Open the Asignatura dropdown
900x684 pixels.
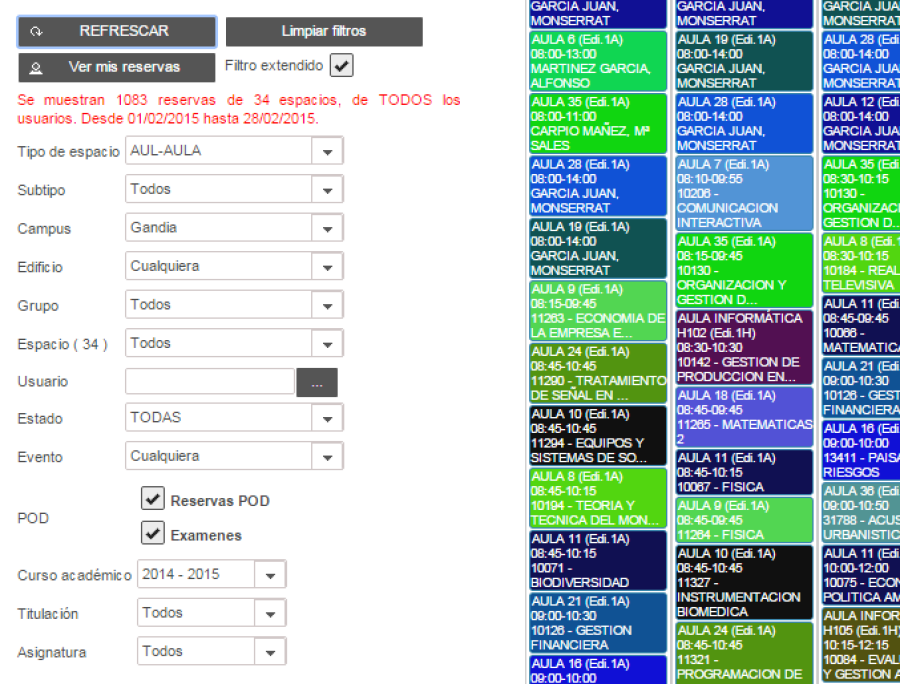(x=270, y=652)
